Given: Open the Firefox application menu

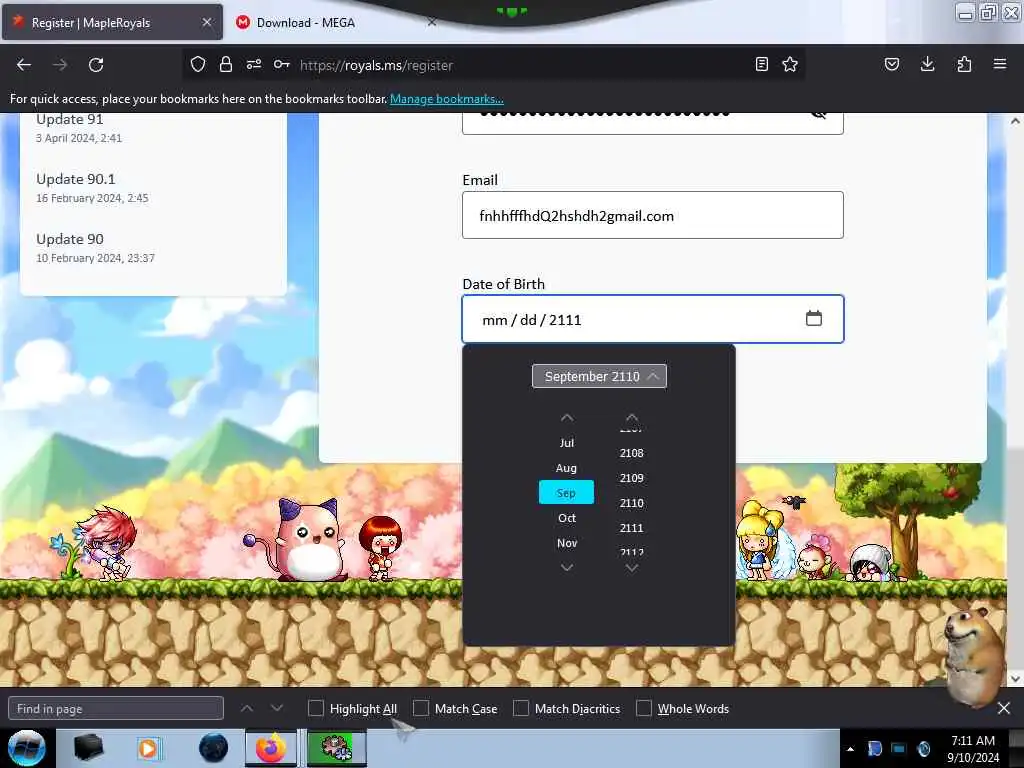Looking at the screenshot, I should [x=1000, y=64].
